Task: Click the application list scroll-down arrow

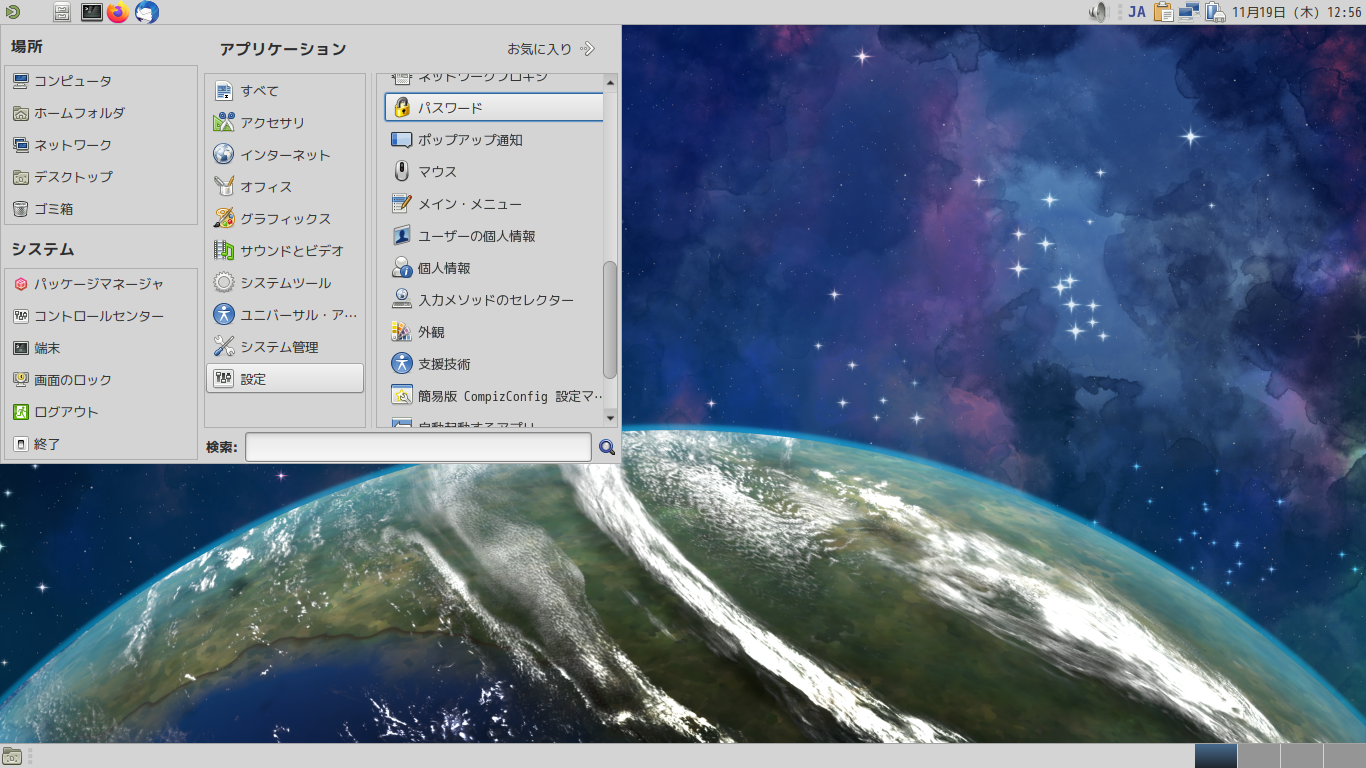Action: [x=610, y=417]
